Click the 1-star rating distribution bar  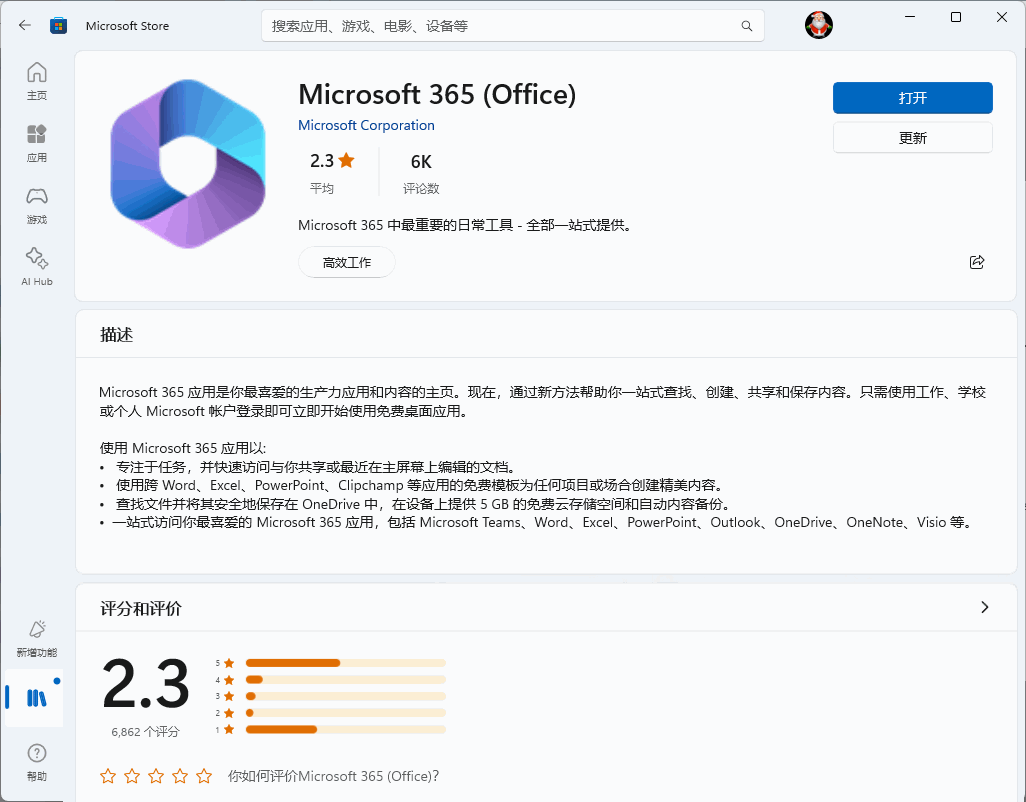345,729
